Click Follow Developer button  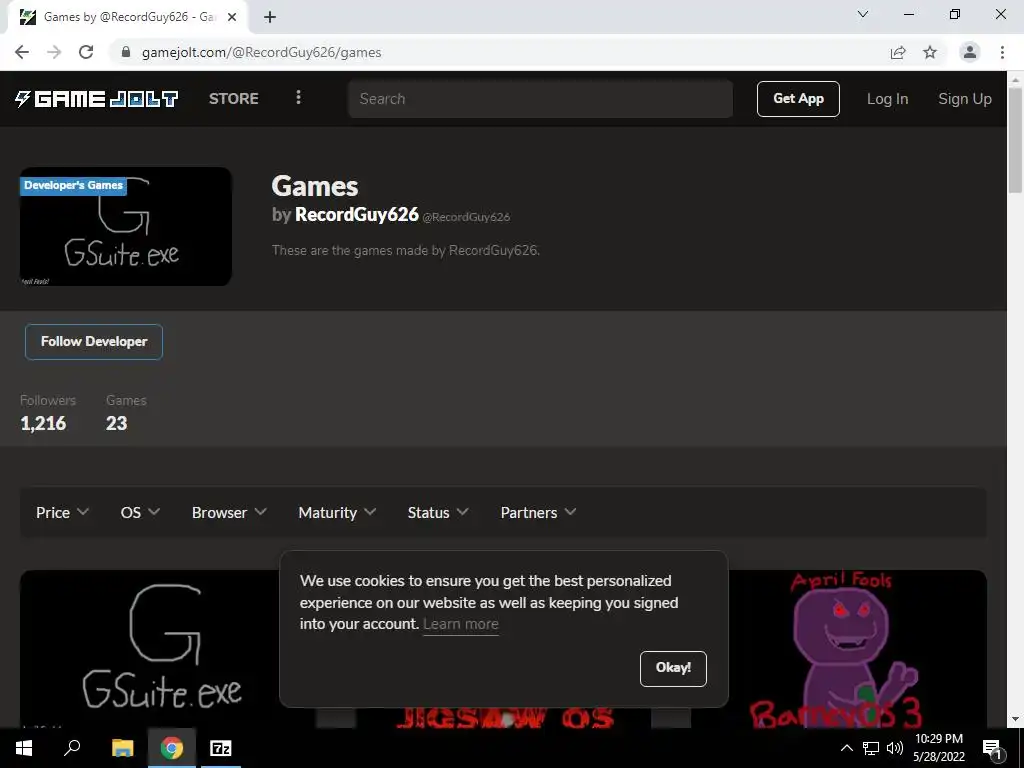click(94, 342)
